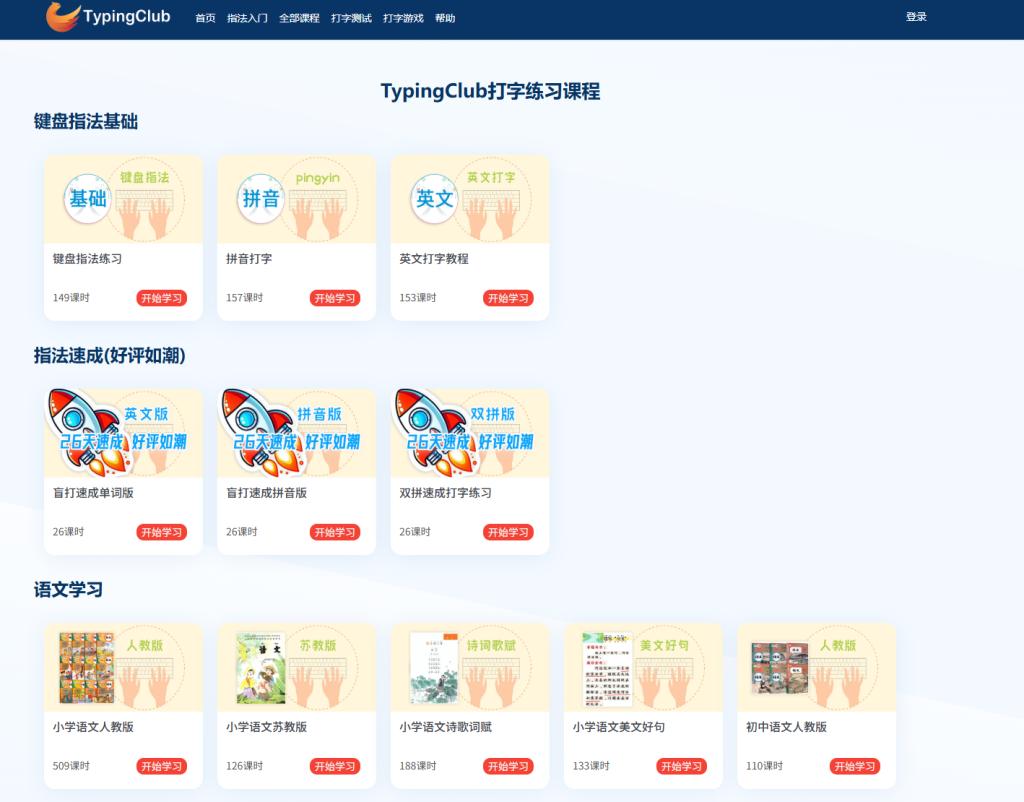This screenshot has width=1024, height=802.
Task: Click the 157课时 lesson count
Action: point(244,298)
